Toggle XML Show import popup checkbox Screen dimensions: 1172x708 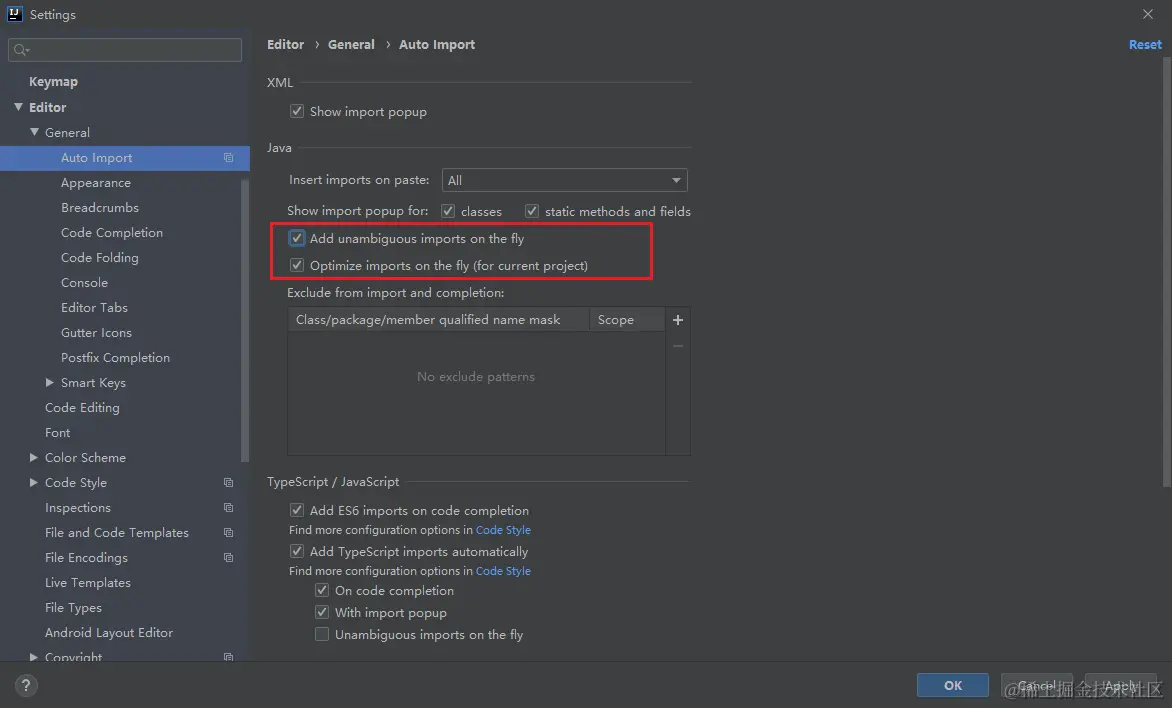(297, 111)
